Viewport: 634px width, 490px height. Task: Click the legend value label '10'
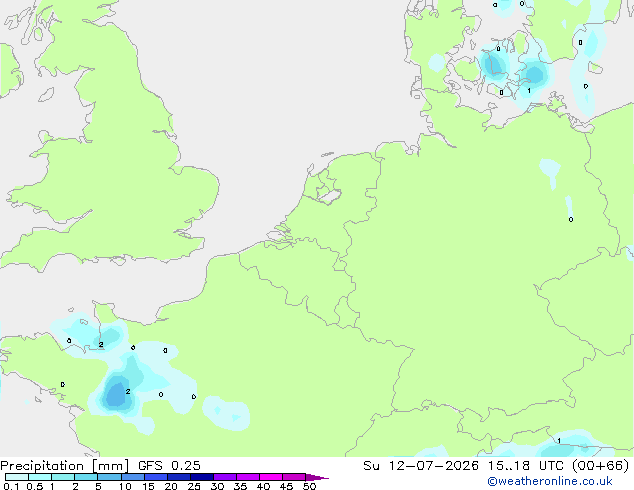[125, 486]
